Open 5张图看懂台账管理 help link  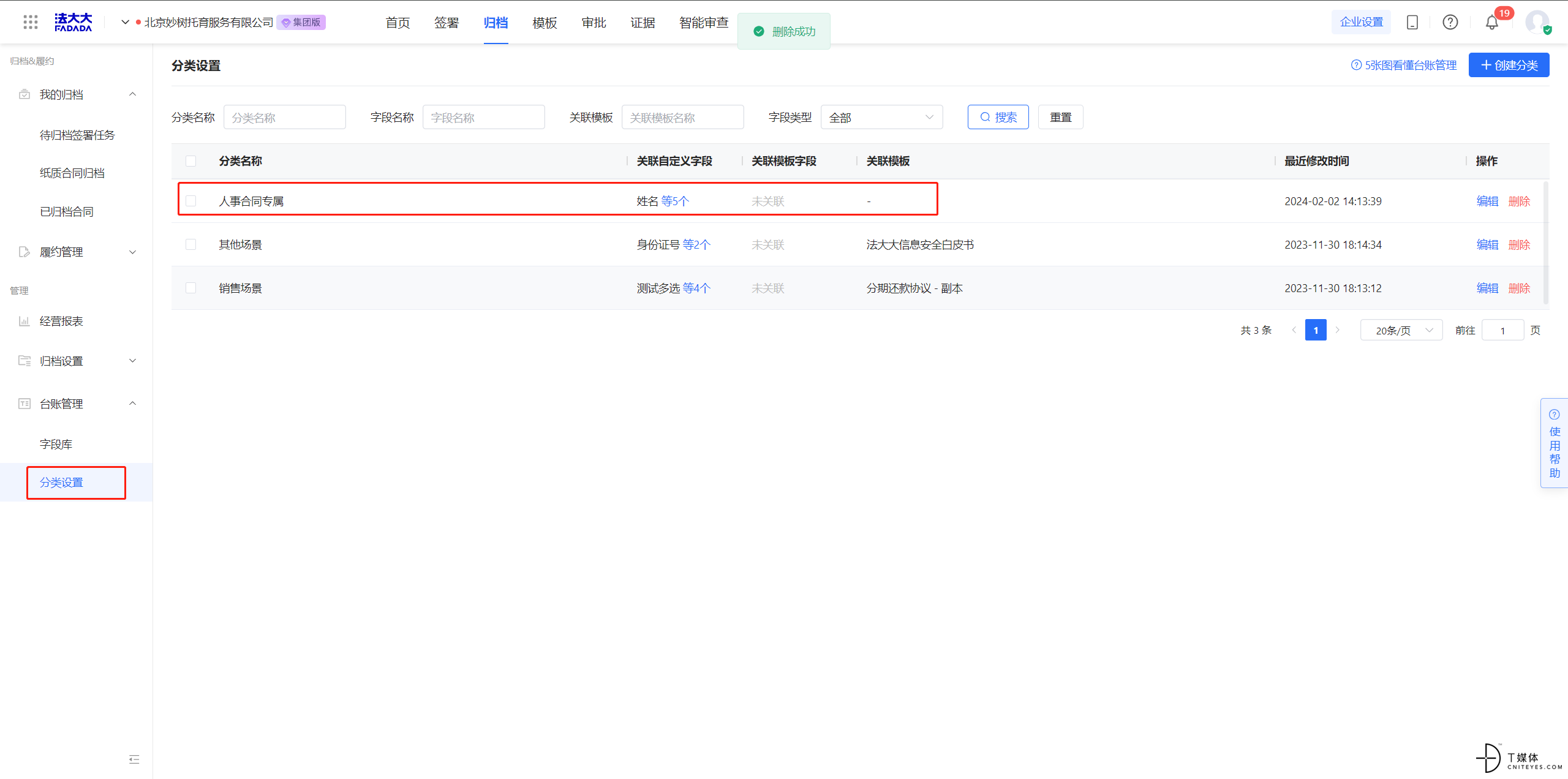coord(1404,65)
